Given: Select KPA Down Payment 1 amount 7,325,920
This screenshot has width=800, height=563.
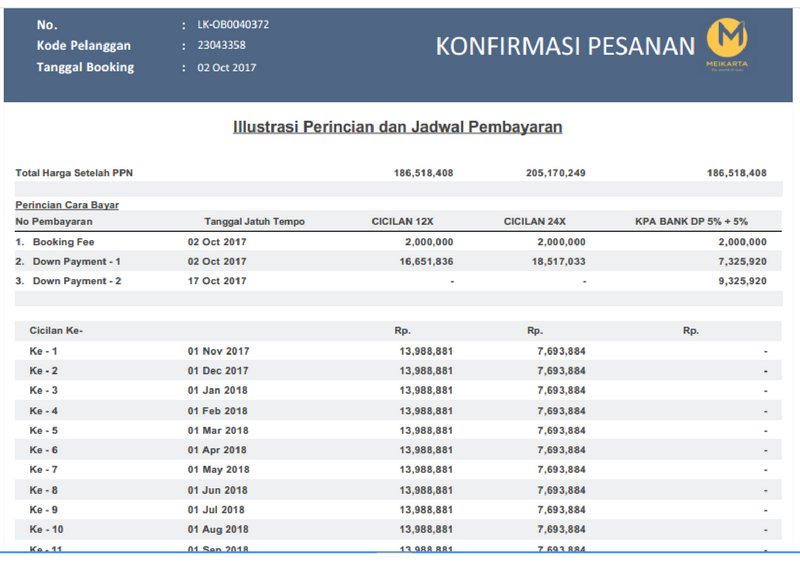Looking at the screenshot, I should [x=742, y=261].
